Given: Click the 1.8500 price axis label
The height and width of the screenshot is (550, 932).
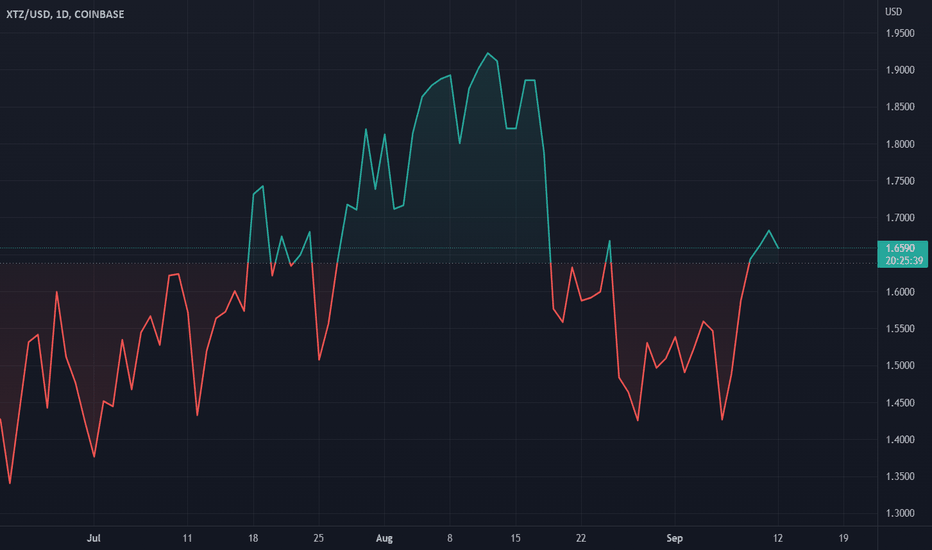Looking at the screenshot, I should pyautogui.click(x=900, y=107).
